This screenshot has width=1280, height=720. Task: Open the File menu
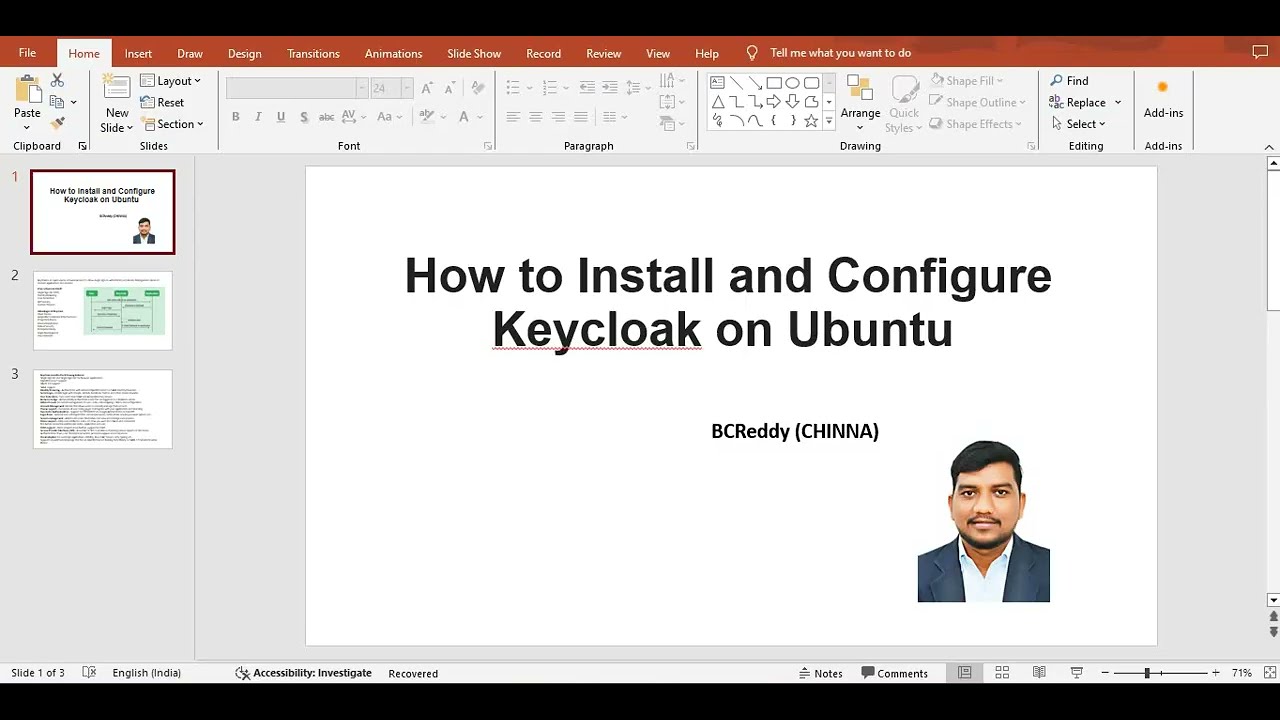[x=27, y=53]
